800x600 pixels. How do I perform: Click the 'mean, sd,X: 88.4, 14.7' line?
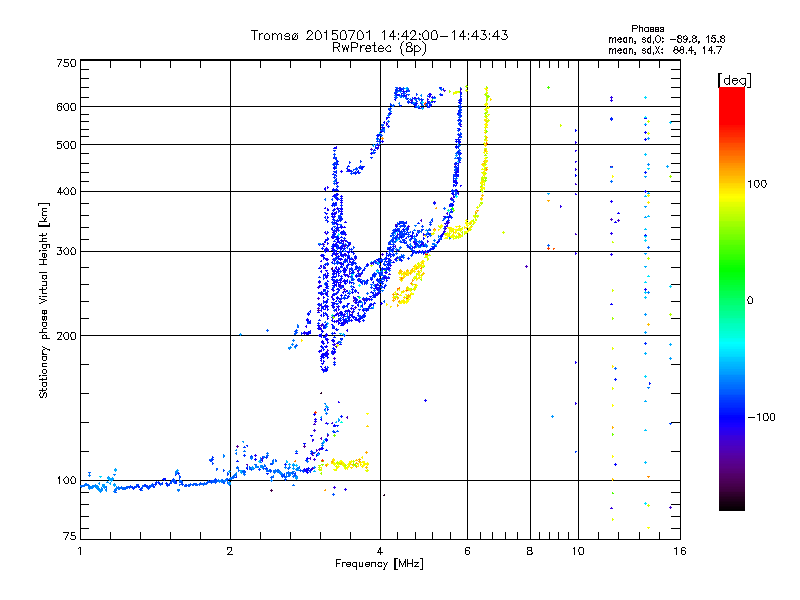[665, 50]
